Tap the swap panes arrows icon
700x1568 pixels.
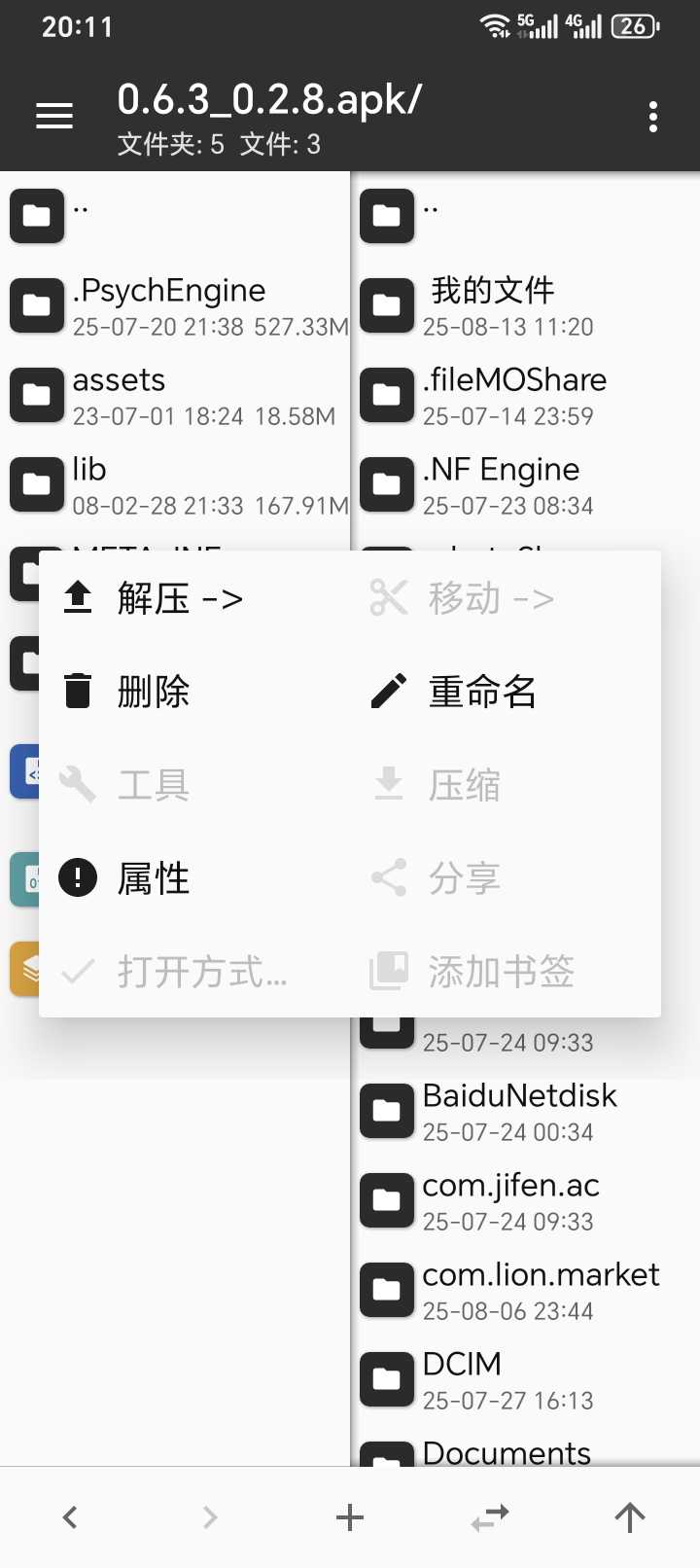(x=490, y=1516)
